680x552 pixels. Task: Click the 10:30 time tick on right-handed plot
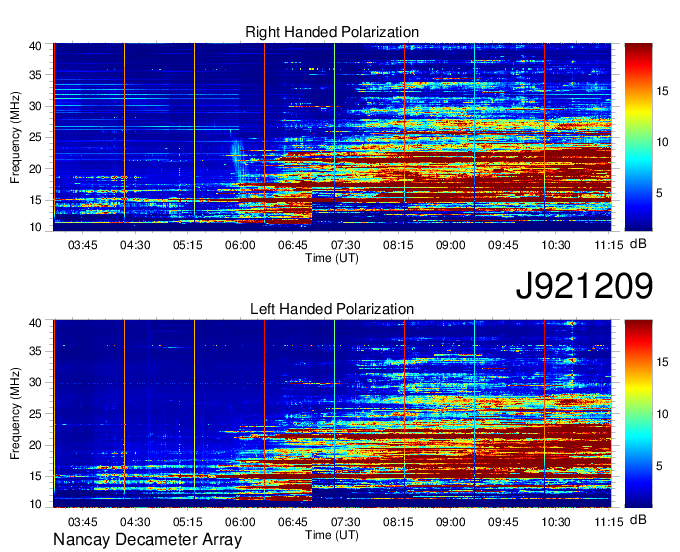click(556, 245)
